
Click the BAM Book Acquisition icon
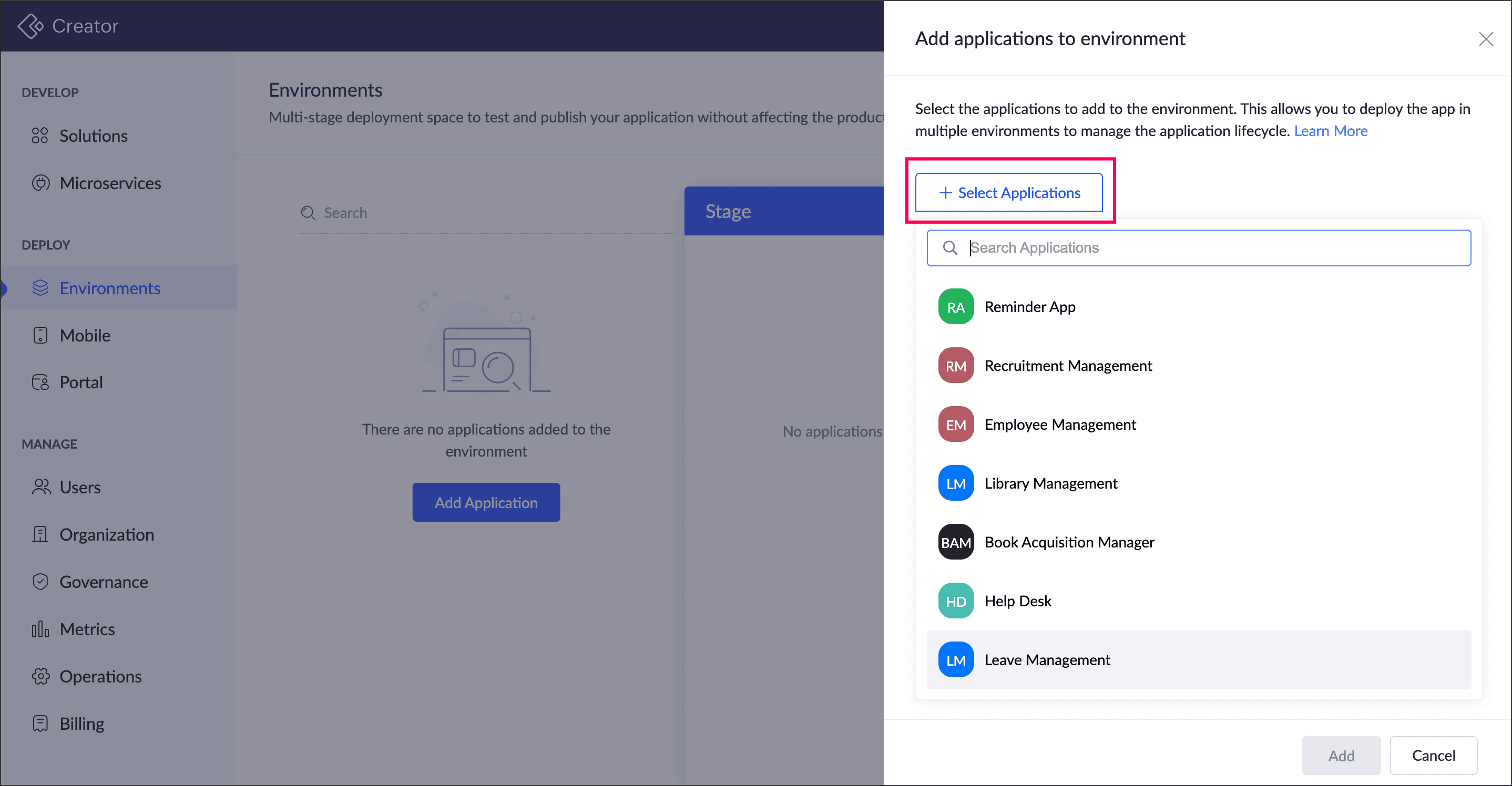click(956, 542)
